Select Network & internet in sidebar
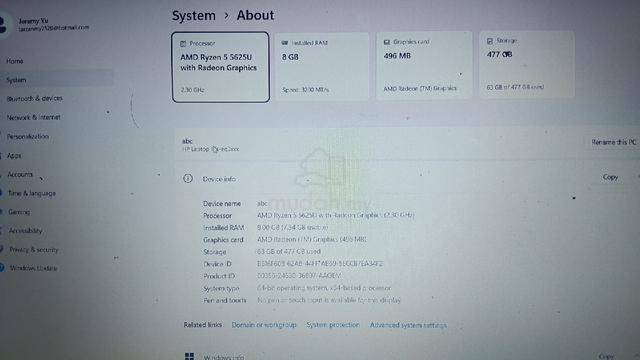 click(x=33, y=117)
